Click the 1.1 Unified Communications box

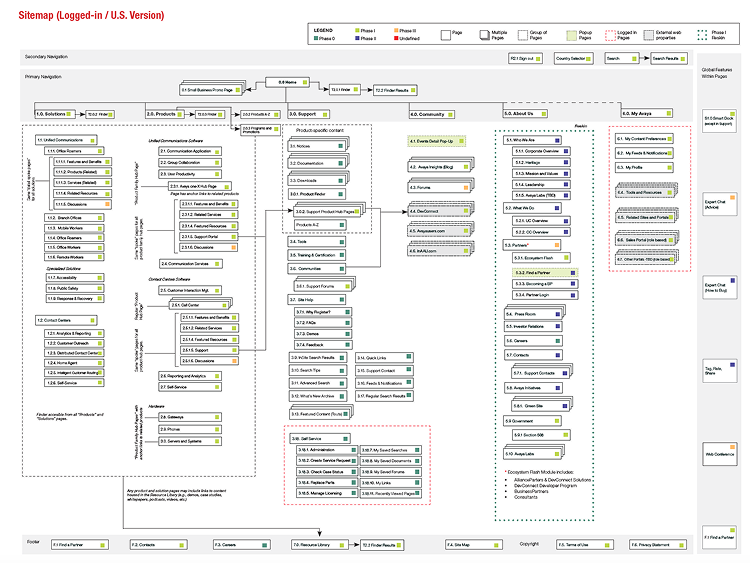[66, 140]
